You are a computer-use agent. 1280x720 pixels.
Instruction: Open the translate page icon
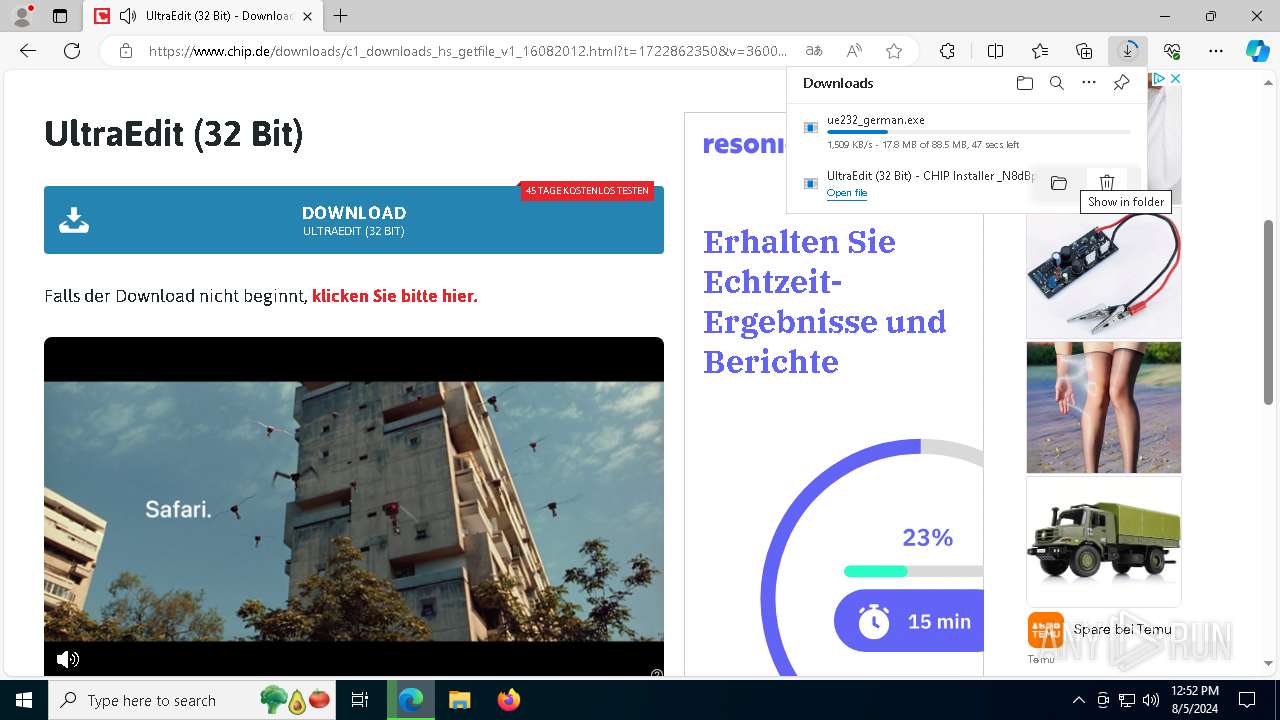(814, 51)
